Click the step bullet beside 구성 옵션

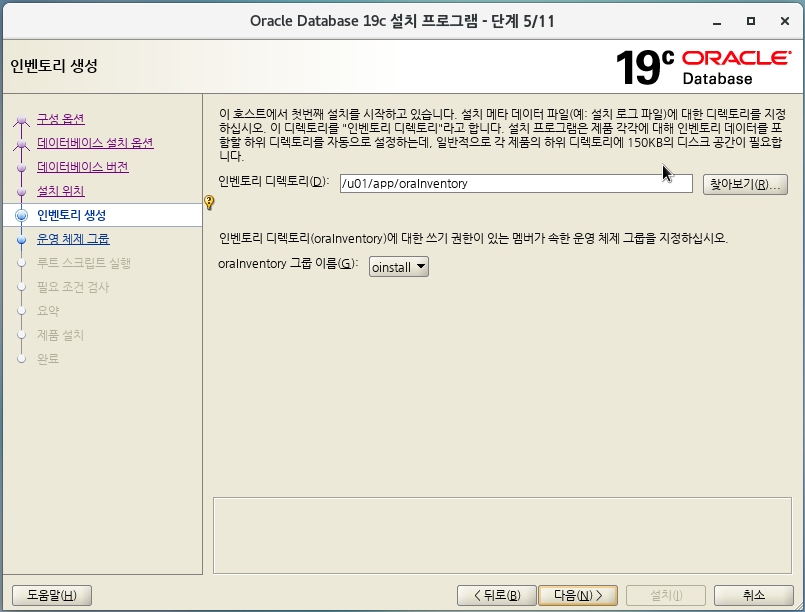(x=21, y=120)
